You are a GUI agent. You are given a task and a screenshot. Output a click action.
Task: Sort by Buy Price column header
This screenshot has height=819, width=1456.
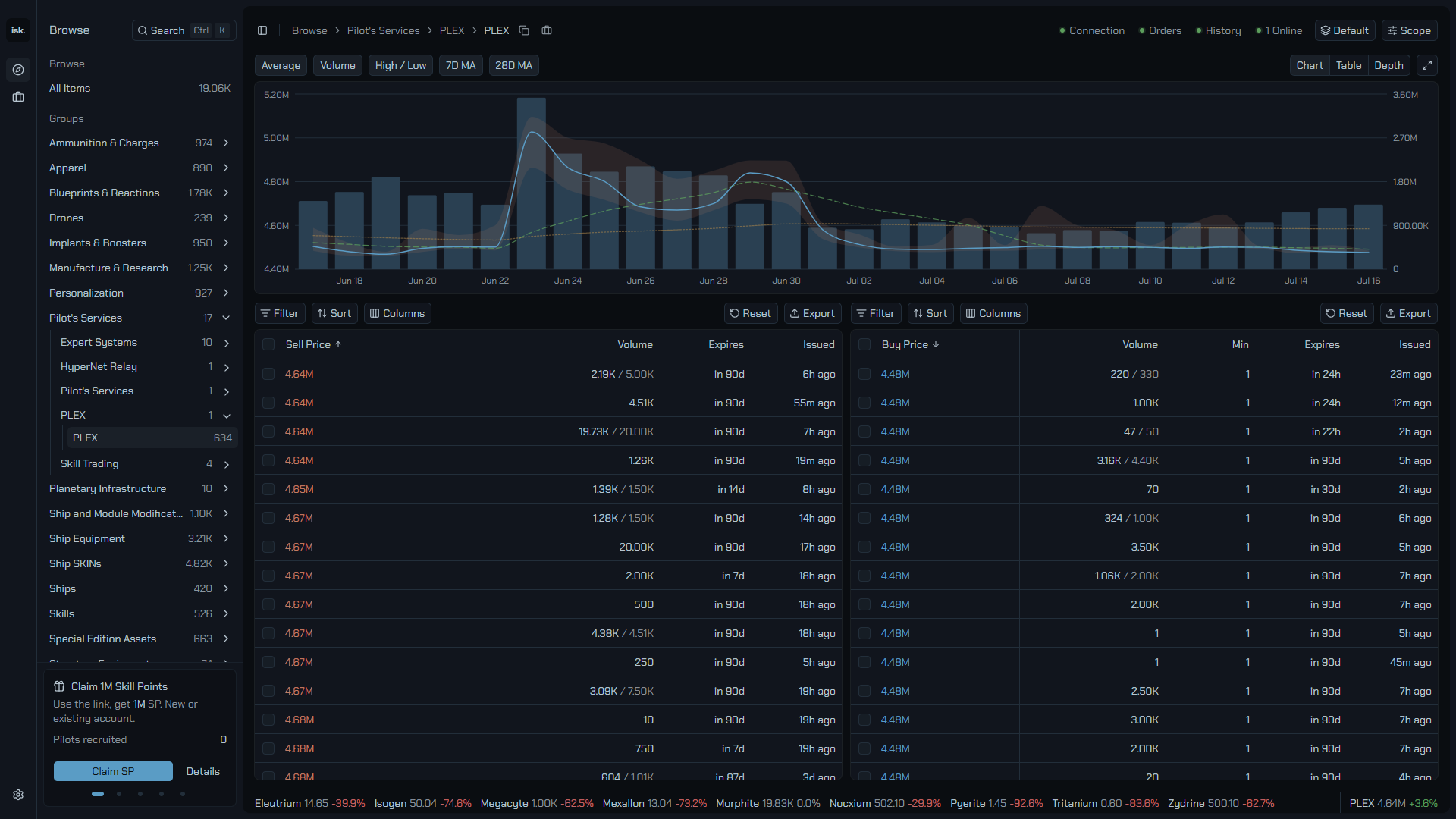(x=910, y=344)
